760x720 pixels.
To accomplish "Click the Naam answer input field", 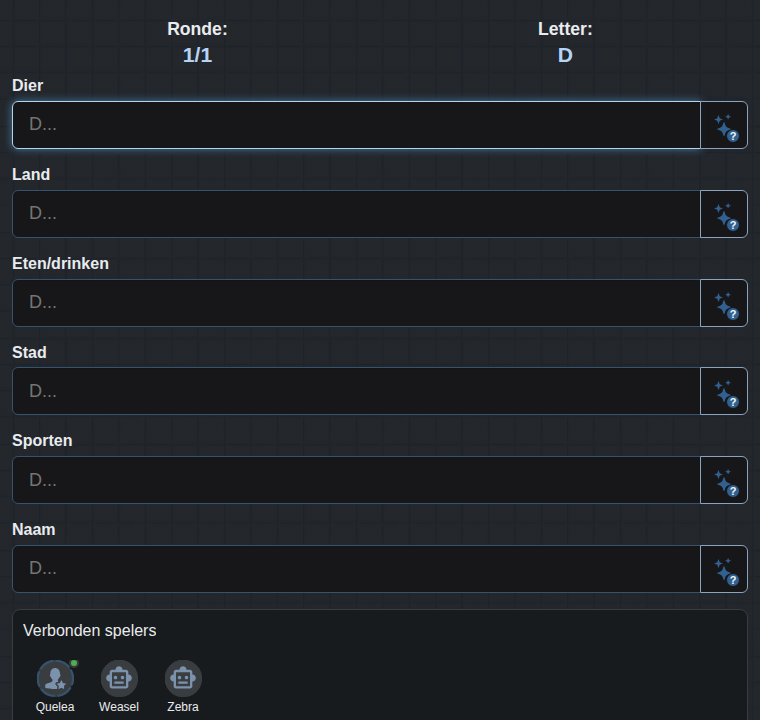I will pos(356,569).
